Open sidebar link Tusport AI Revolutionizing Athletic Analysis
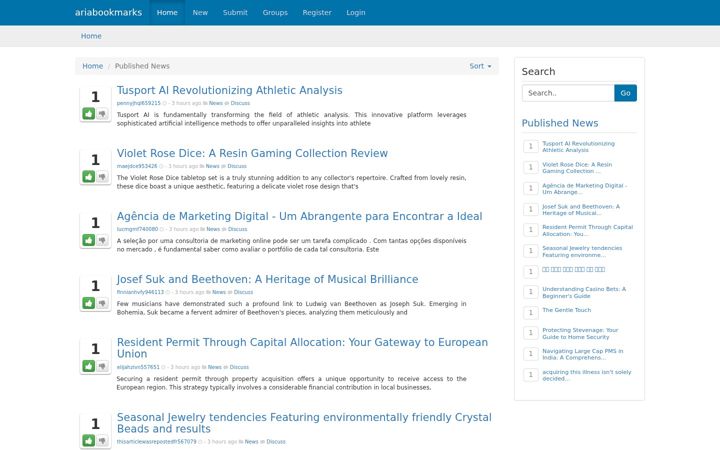Viewport: 720px width, 450px height. click(x=578, y=147)
